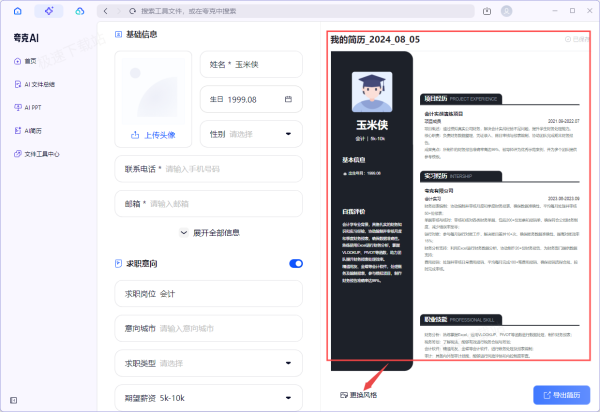600x412 pixels.
Task: Open the 性别 dropdown
Action: (251, 134)
